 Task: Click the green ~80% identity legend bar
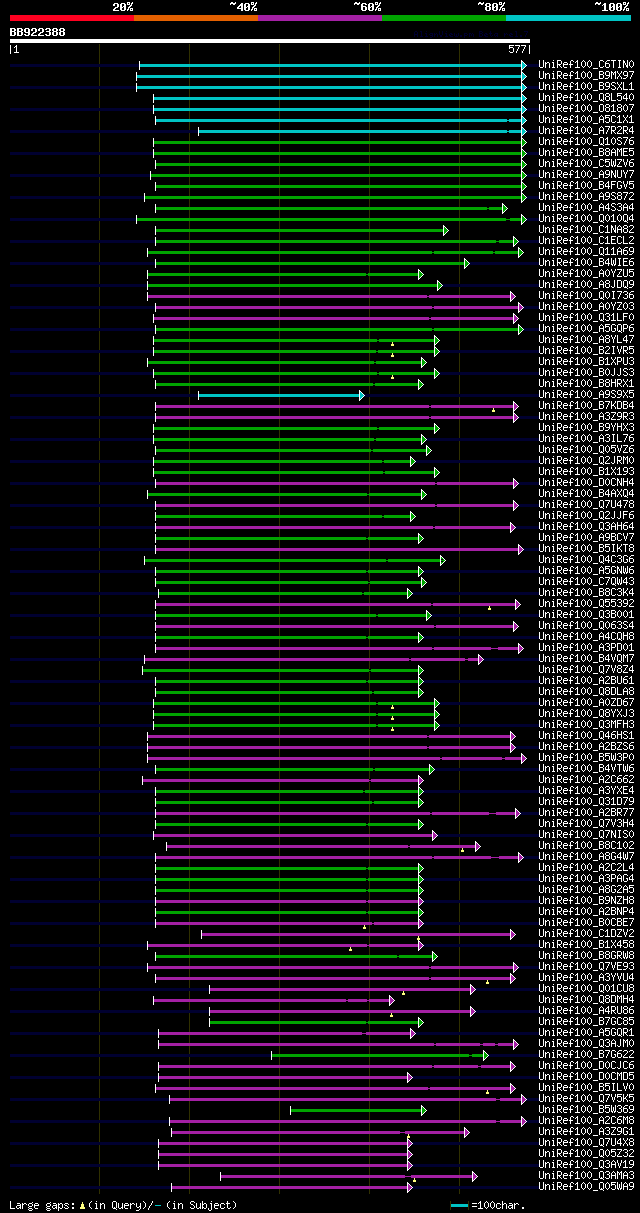(443, 17)
